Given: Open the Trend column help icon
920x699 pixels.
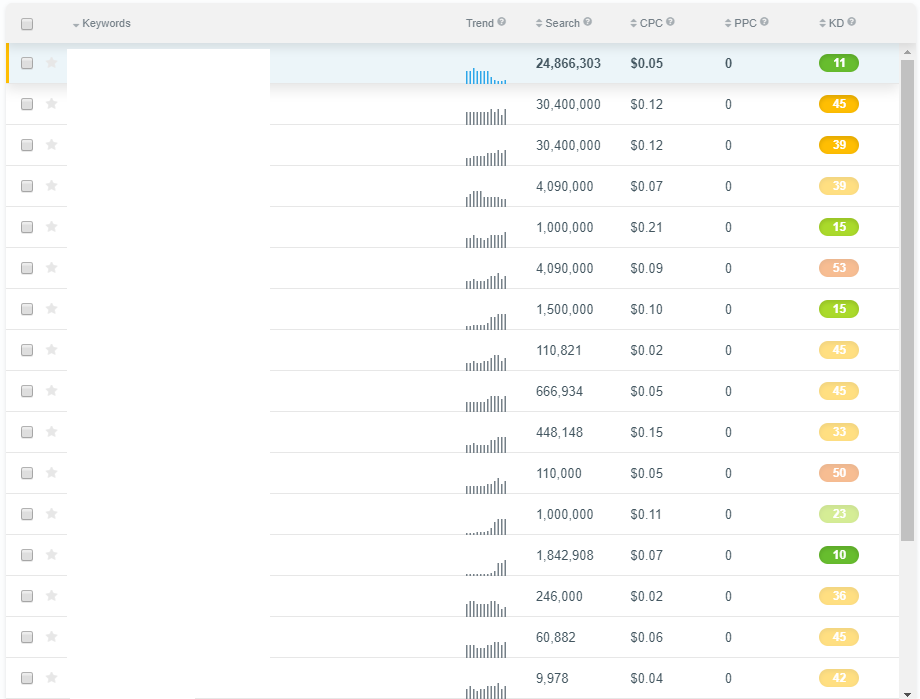Looking at the screenshot, I should (x=502, y=22).
